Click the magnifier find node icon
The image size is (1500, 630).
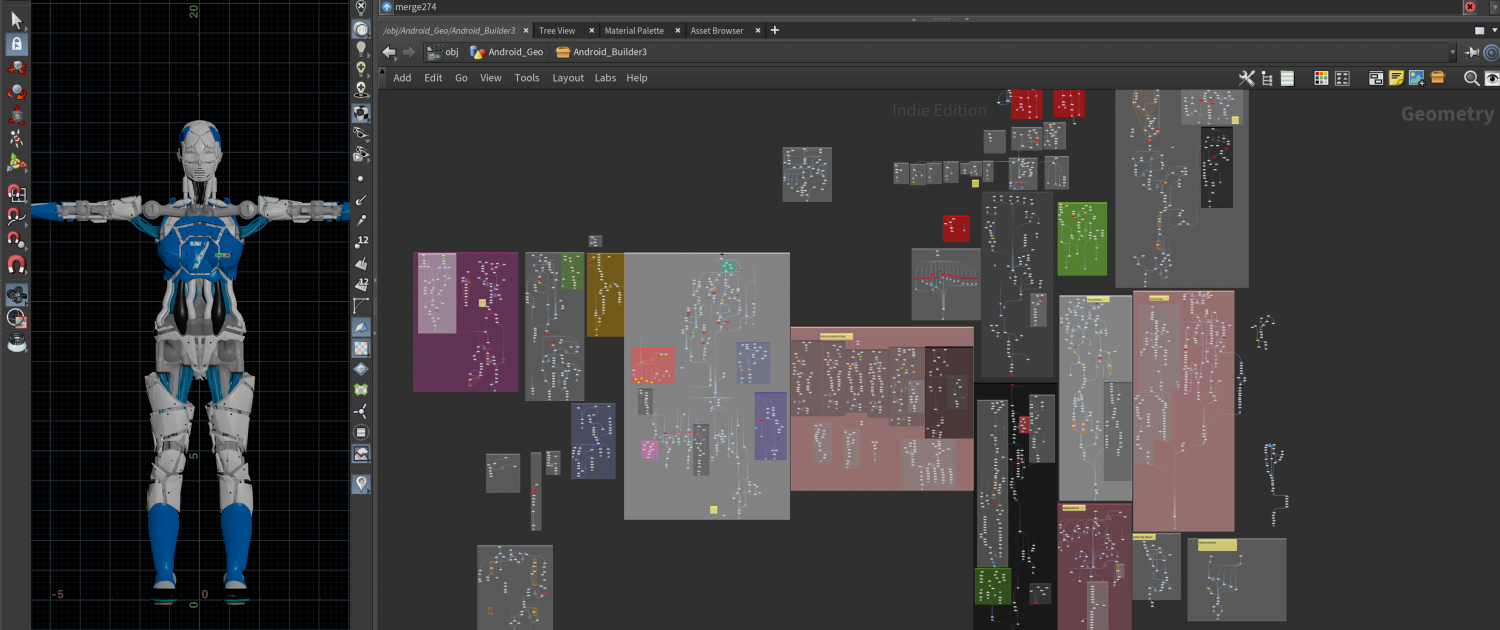[x=1471, y=78]
